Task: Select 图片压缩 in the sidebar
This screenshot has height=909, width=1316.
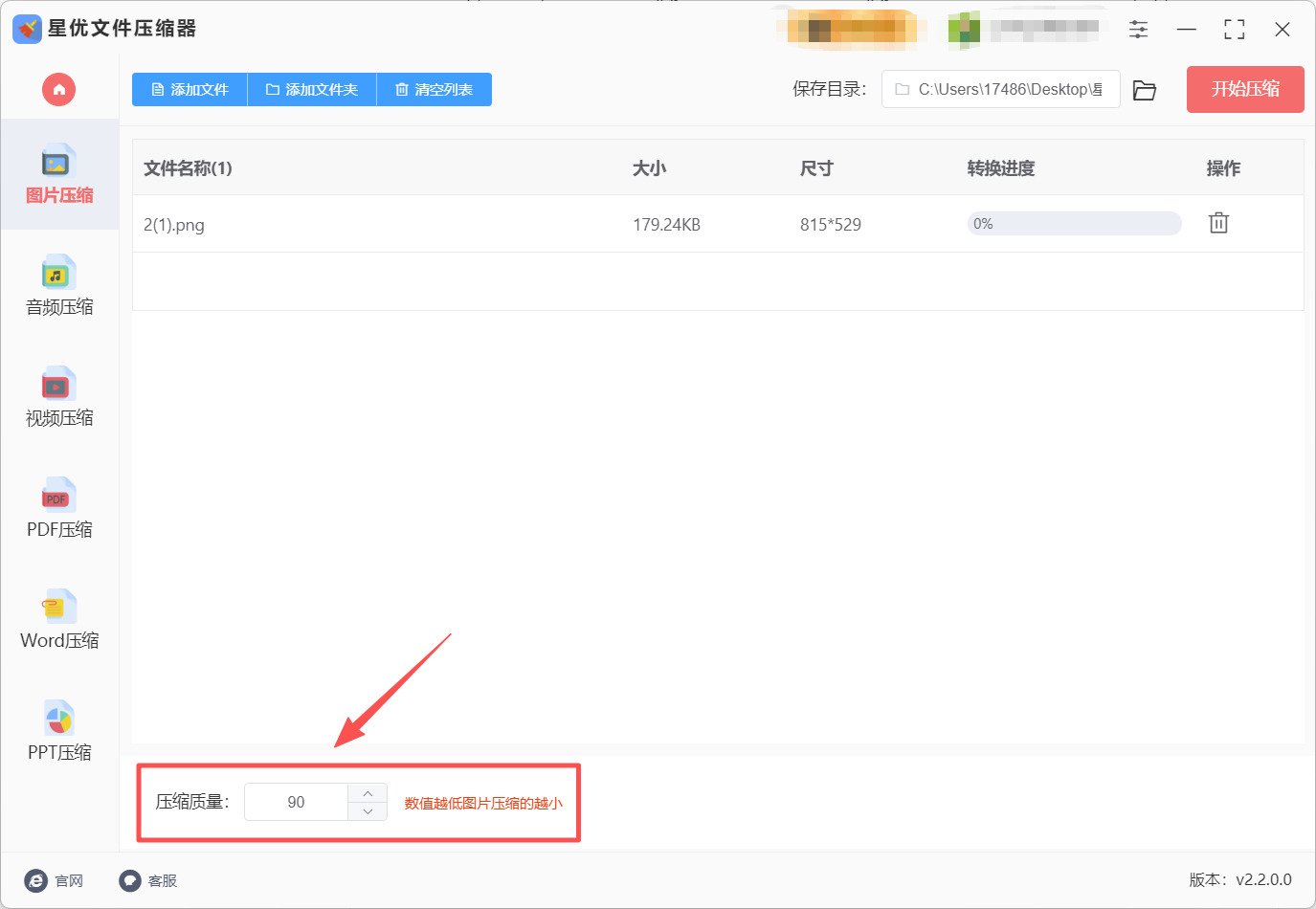Action: click(59, 175)
